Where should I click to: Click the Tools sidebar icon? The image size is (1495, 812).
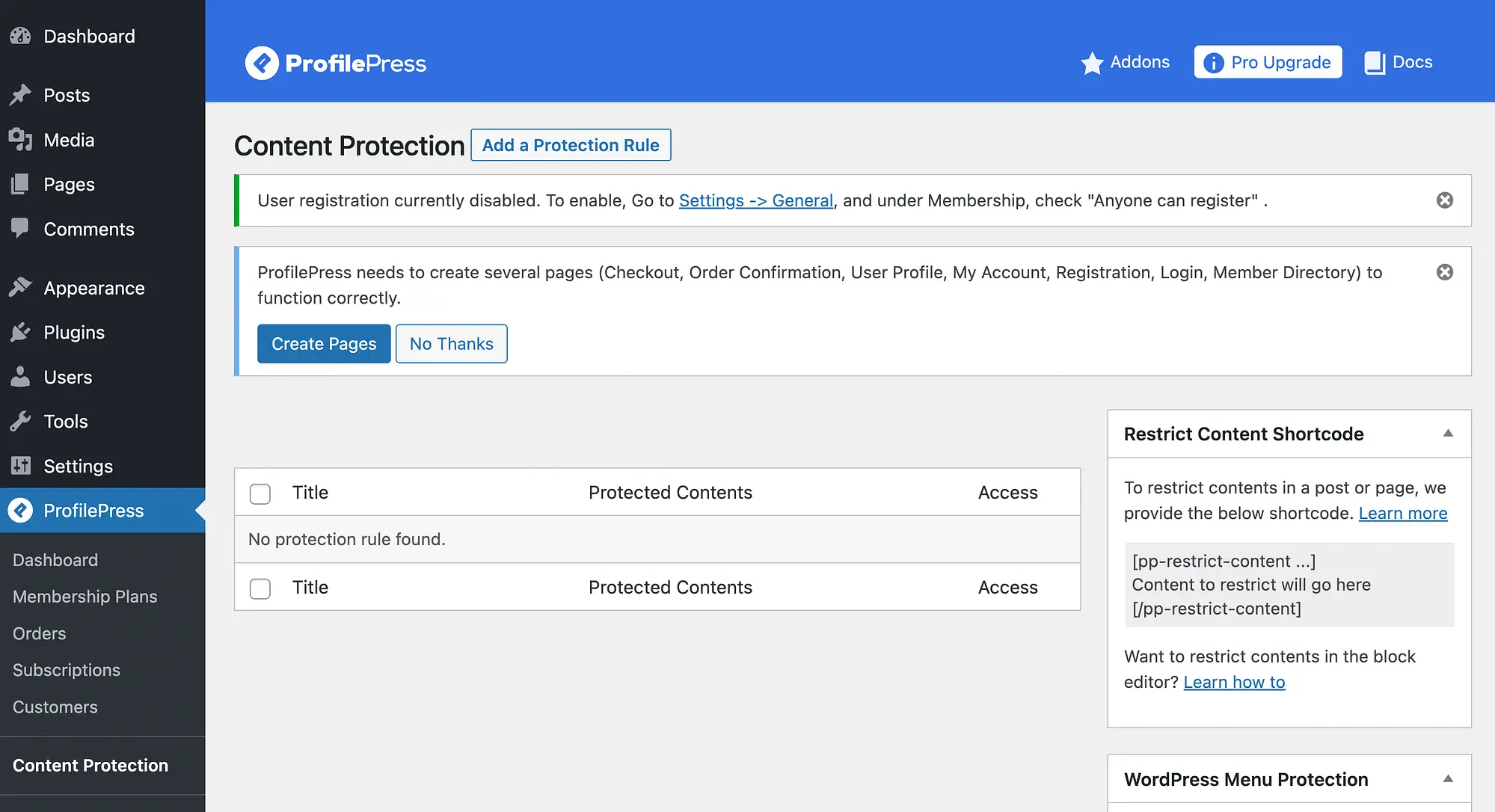pyautogui.click(x=20, y=421)
